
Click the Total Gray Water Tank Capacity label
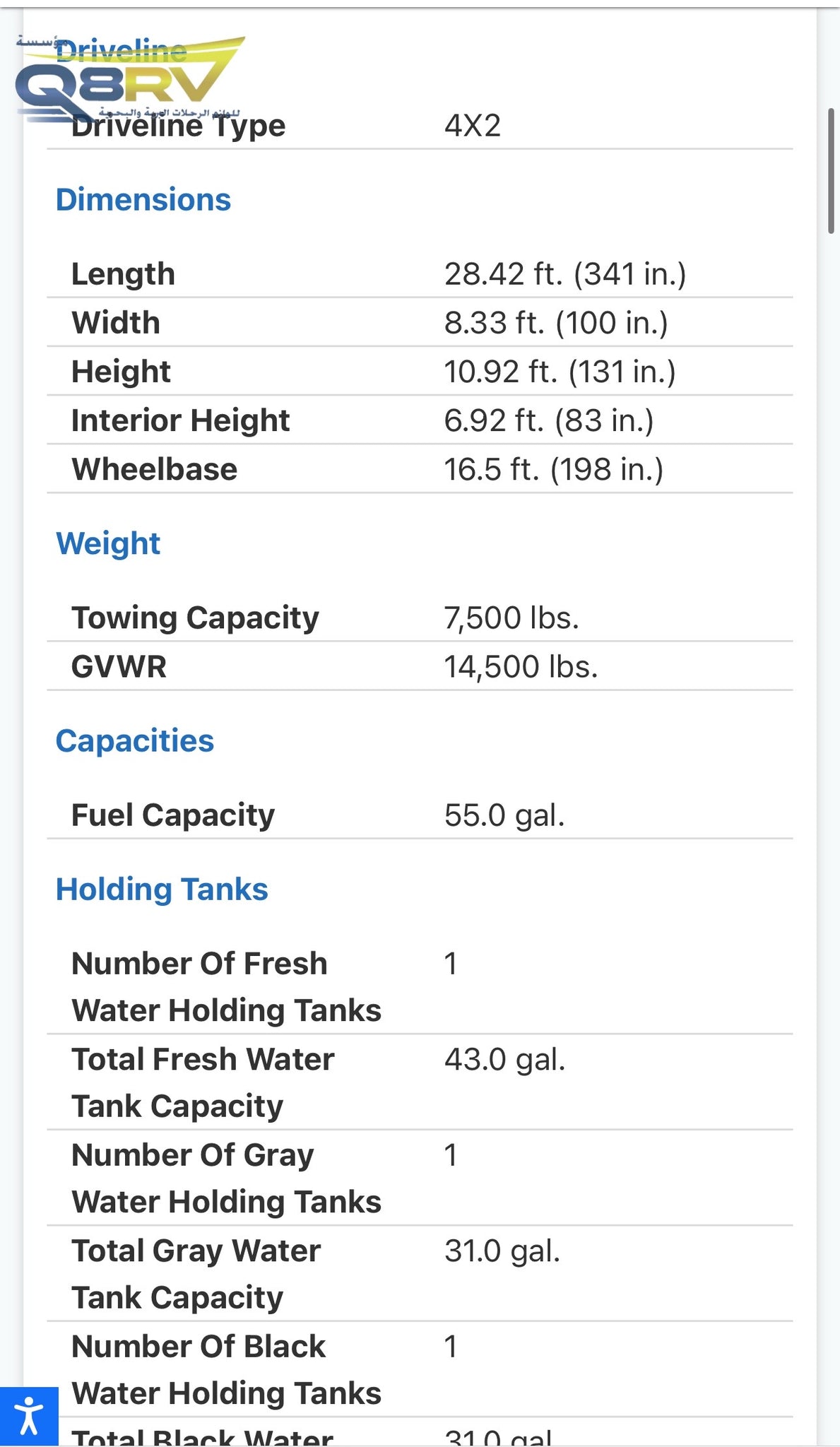(196, 1274)
